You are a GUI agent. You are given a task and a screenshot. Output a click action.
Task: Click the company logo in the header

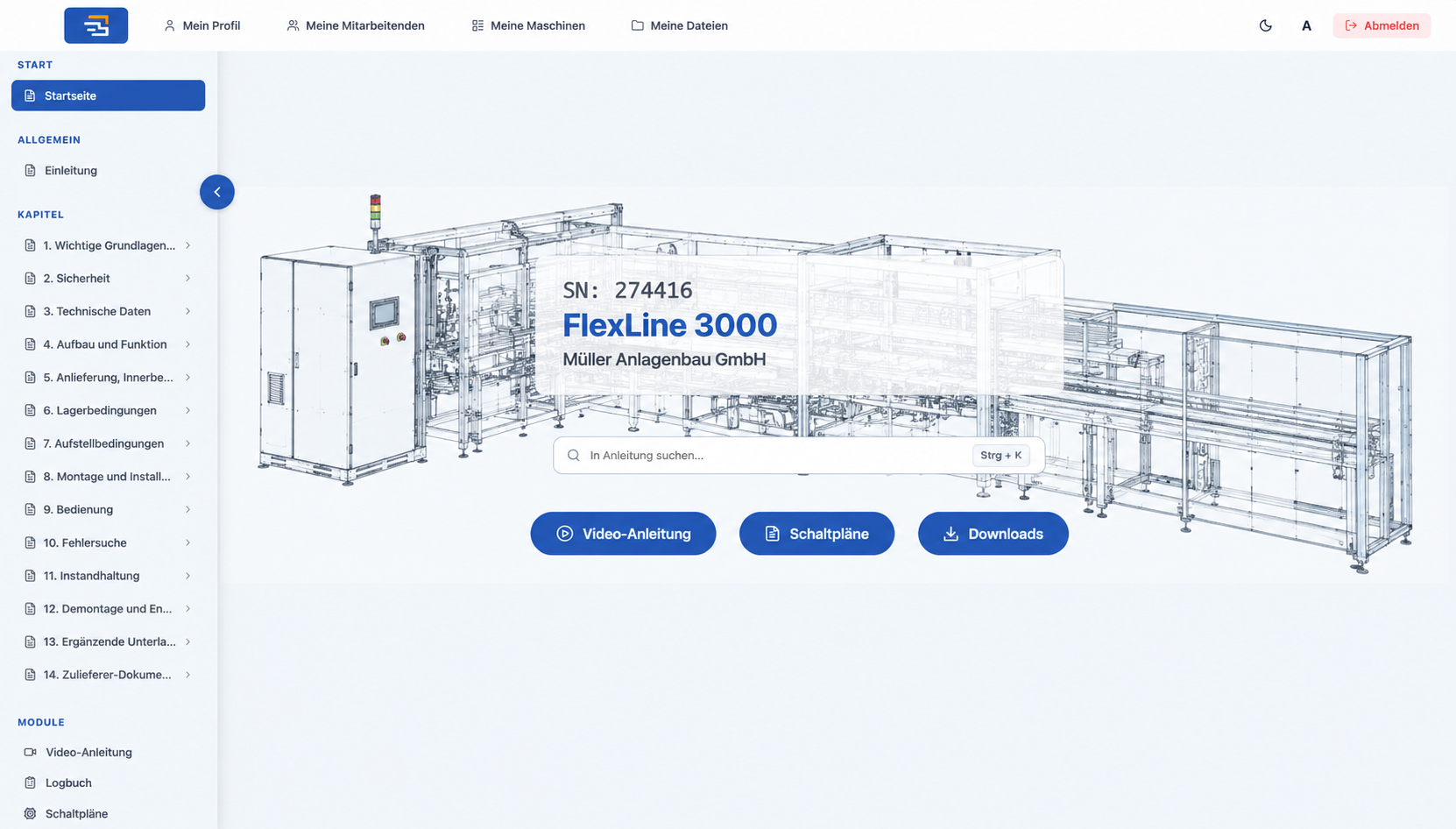pyautogui.click(x=95, y=25)
